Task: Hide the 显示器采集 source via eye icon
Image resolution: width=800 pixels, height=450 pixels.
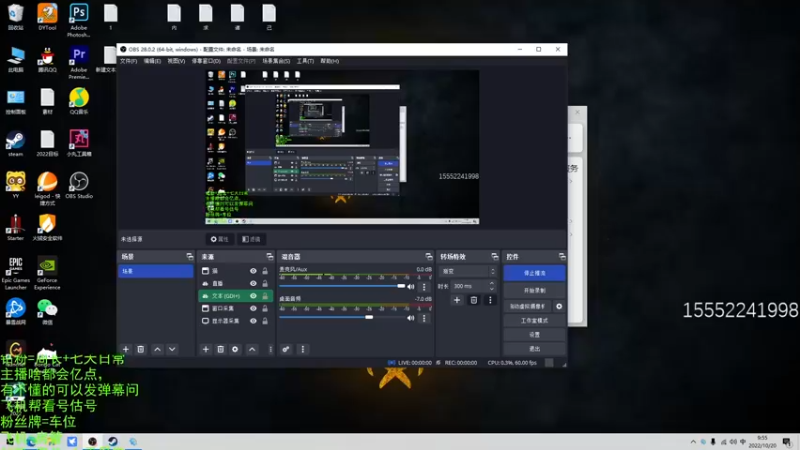Action: click(253, 321)
